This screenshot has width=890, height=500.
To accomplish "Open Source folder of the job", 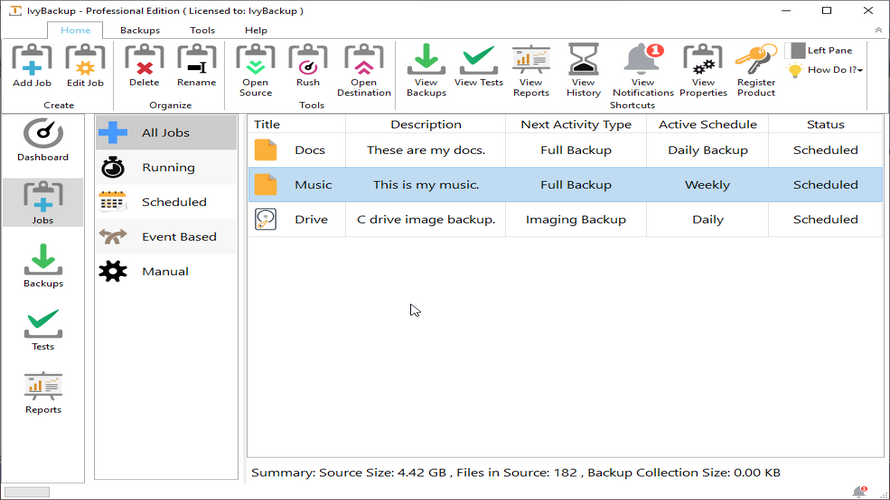I will tap(255, 70).
